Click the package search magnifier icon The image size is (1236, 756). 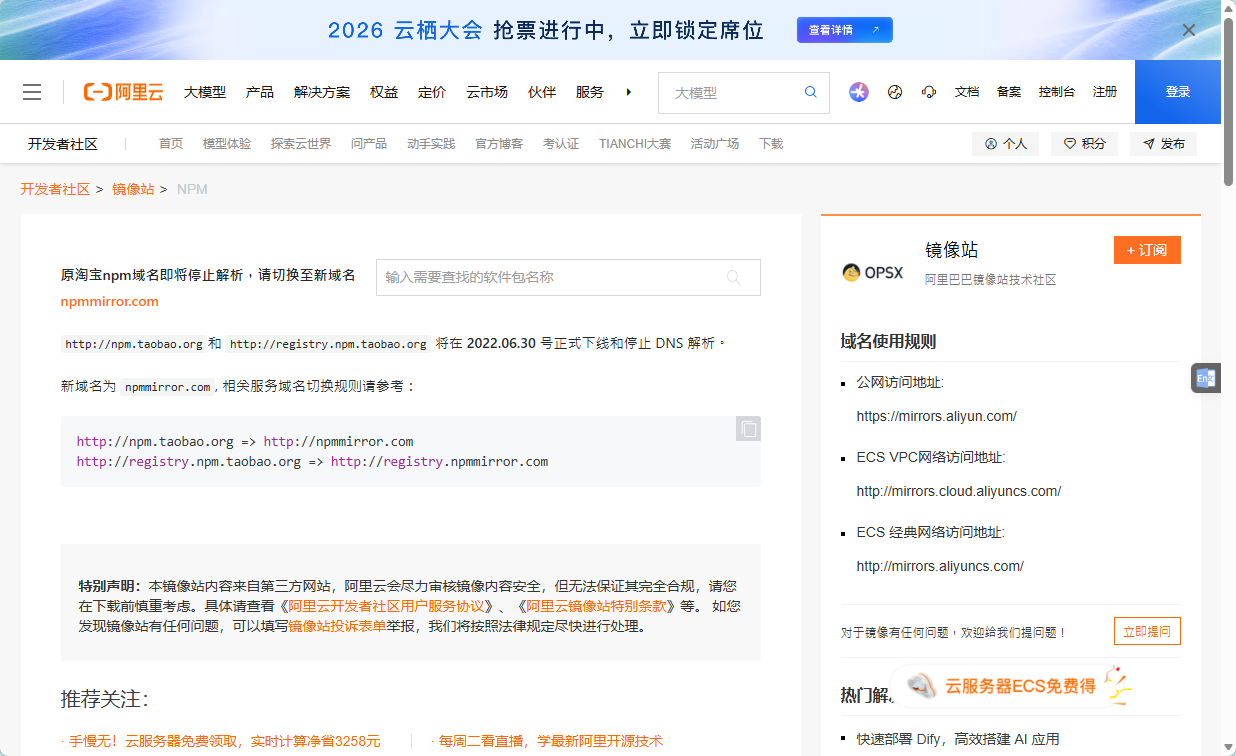tap(735, 278)
